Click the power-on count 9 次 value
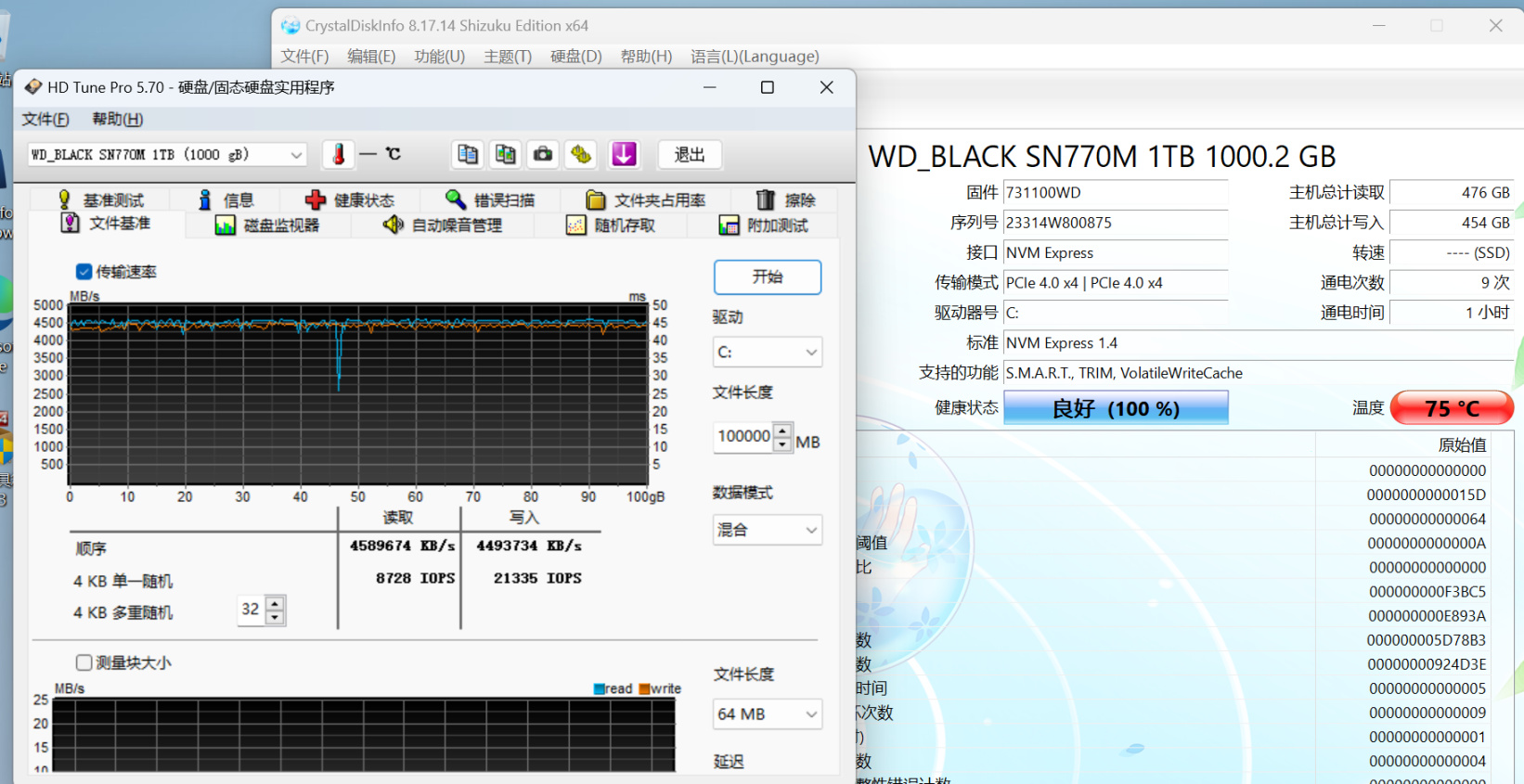This screenshot has width=1524, height=784. pyautogui.click(x=1452, y=283)
